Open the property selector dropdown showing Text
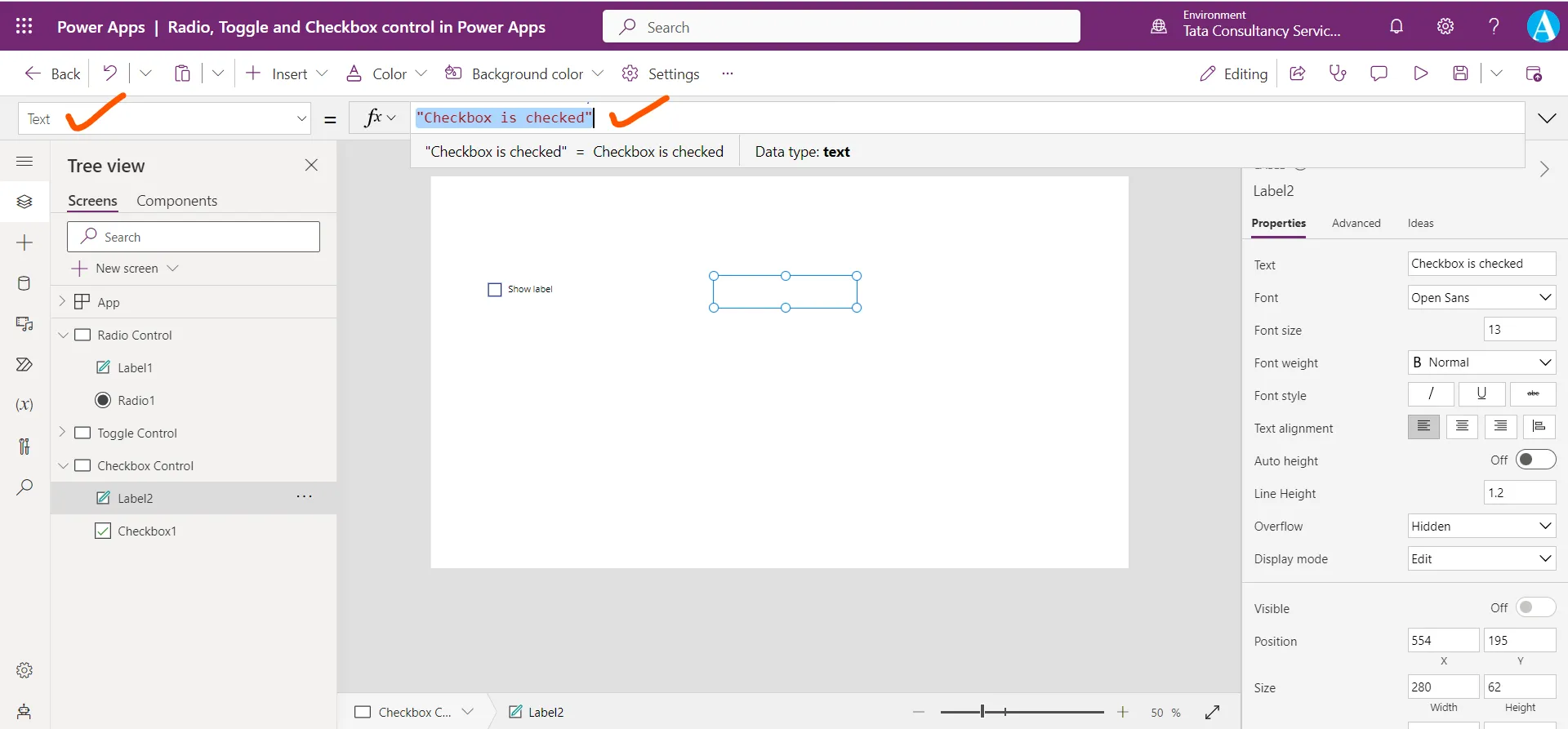 coord(164,118)
